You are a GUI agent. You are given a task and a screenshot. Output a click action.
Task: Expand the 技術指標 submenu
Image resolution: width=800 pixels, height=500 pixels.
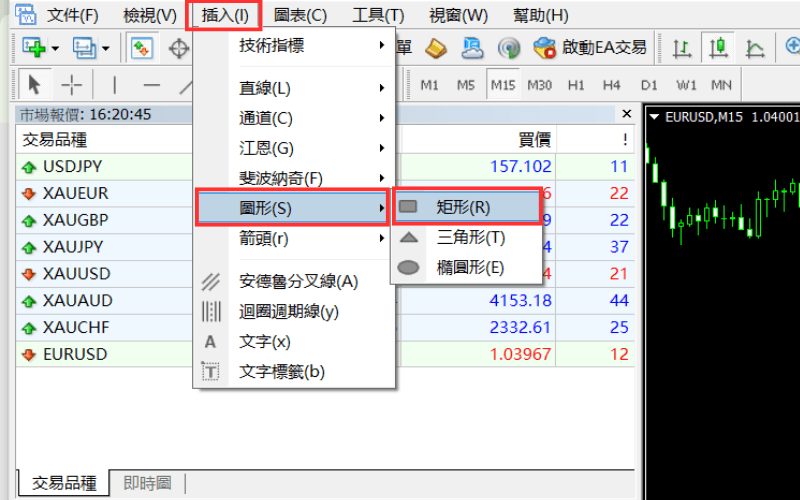(290, 45)
